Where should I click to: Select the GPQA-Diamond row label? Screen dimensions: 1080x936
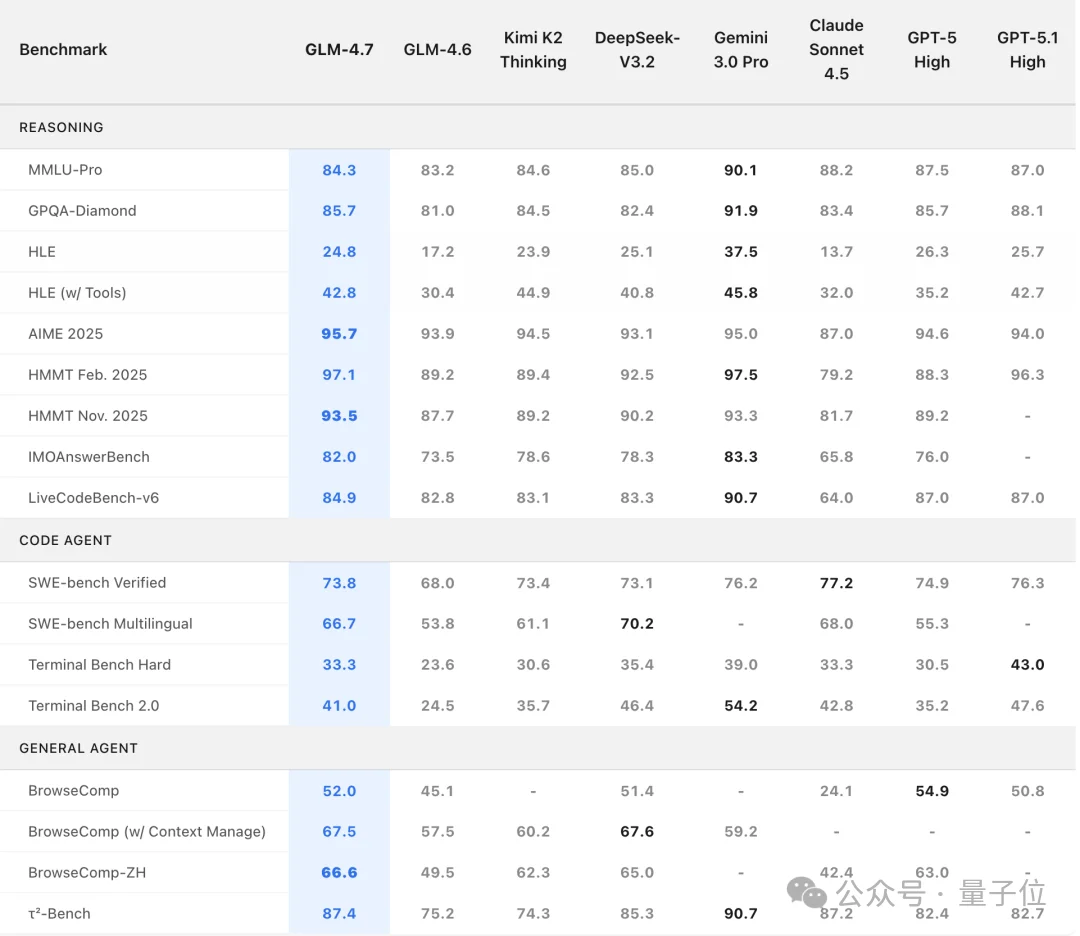tap(82, 211)
